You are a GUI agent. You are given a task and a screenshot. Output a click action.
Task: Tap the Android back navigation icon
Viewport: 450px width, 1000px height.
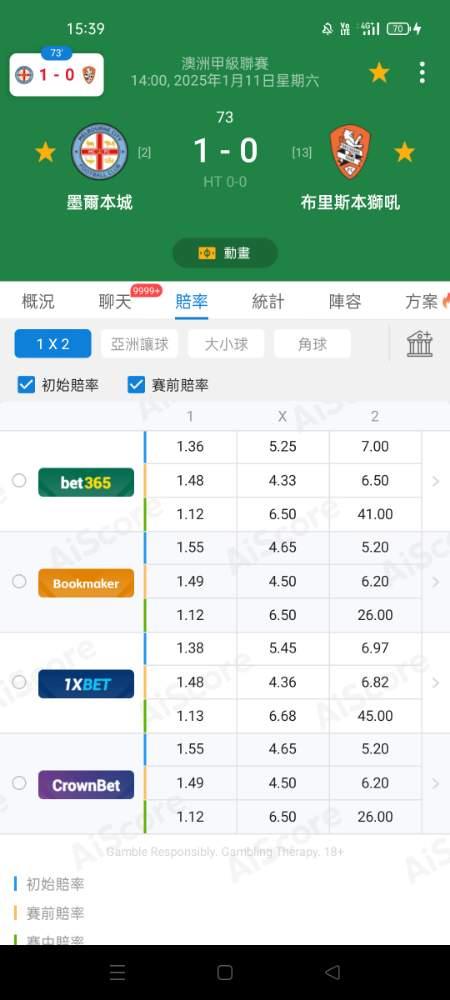pos(332,972)
